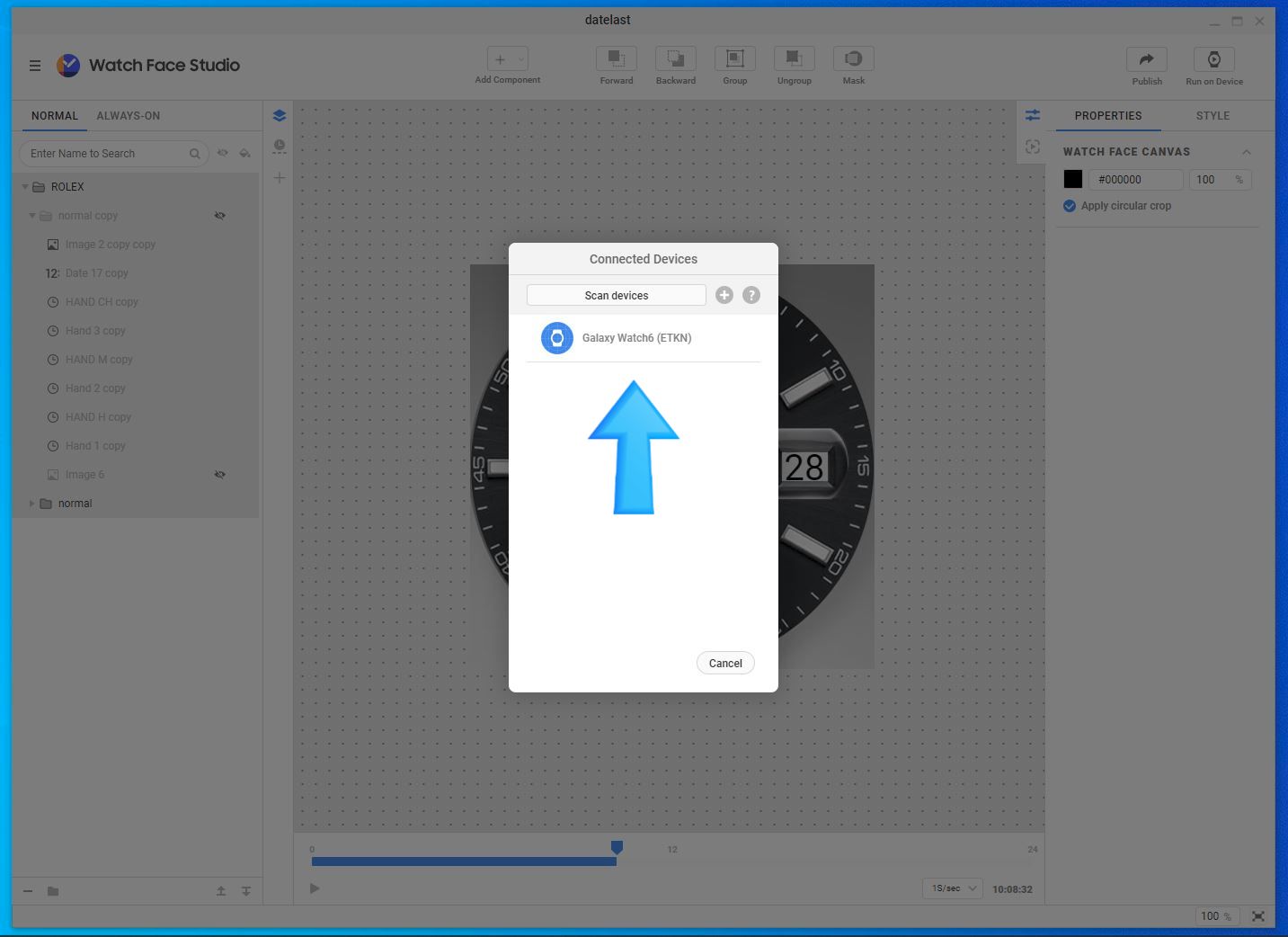Click the Watch Face Studio logo

point(68,65)
